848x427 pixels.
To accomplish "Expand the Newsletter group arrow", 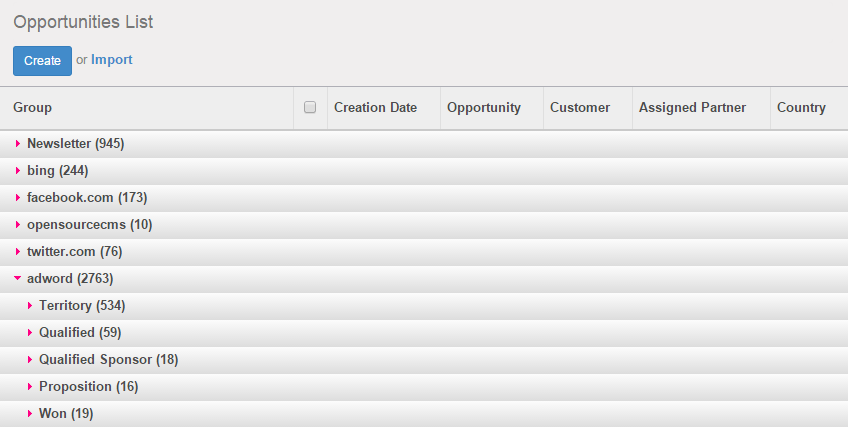I will coord(18,144).
